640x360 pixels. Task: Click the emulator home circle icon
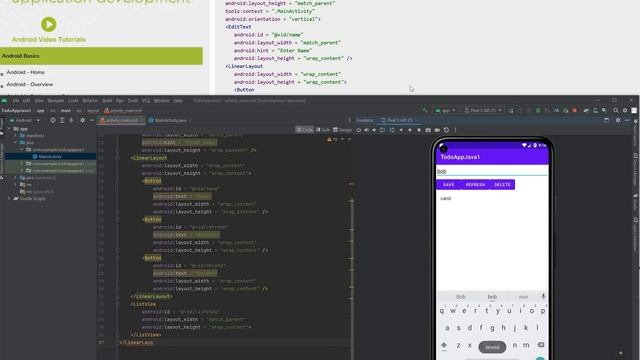coord(410,130)
